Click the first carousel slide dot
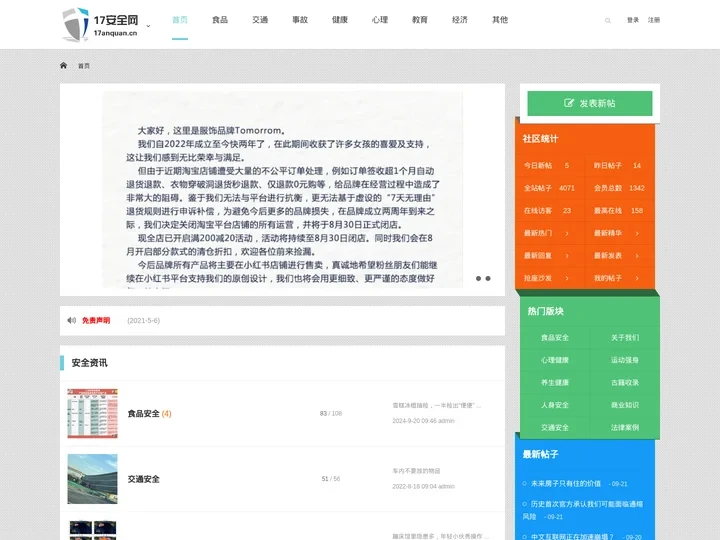Screen dimensions: 720x540 click(478, 278)
